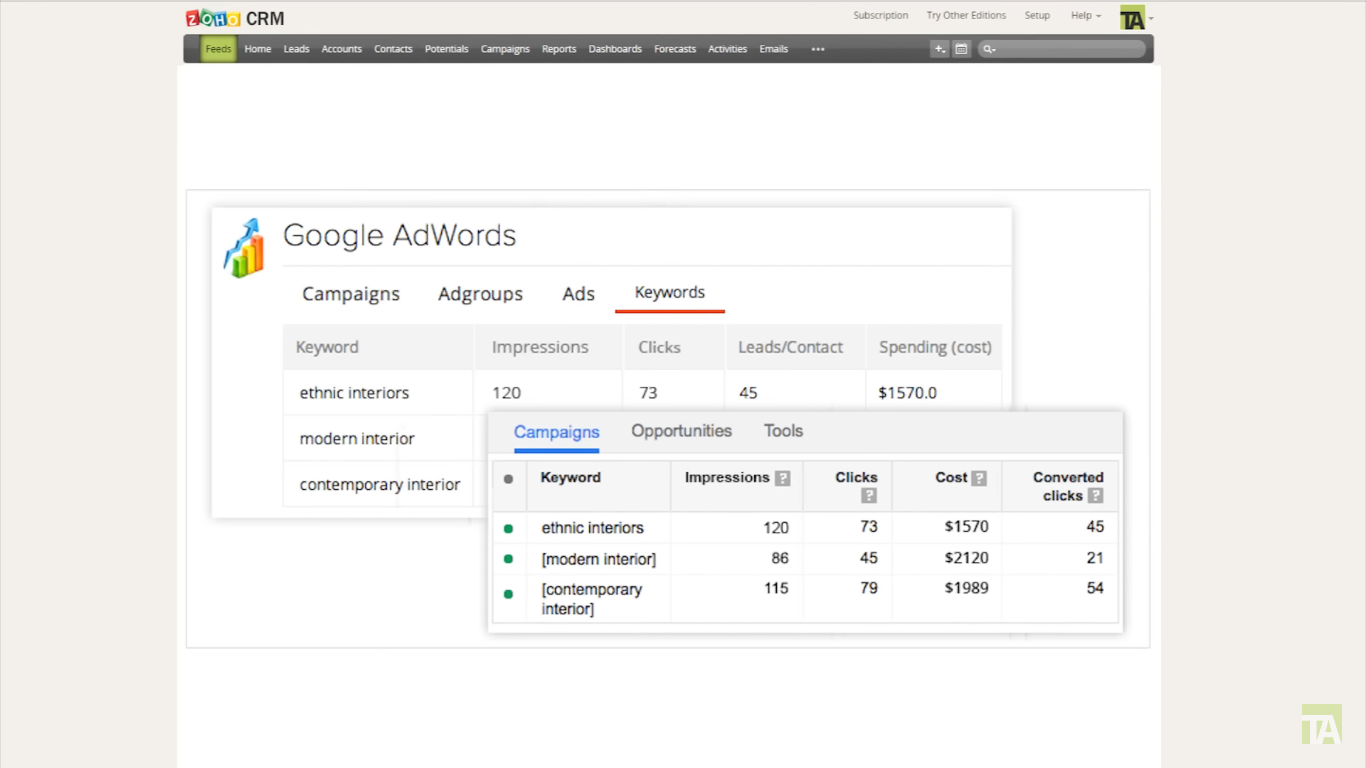Image resolution: width=1366 pixels, height=768 pixels.
Task: Open the Tools tab
Action: [x=783, y=431]
